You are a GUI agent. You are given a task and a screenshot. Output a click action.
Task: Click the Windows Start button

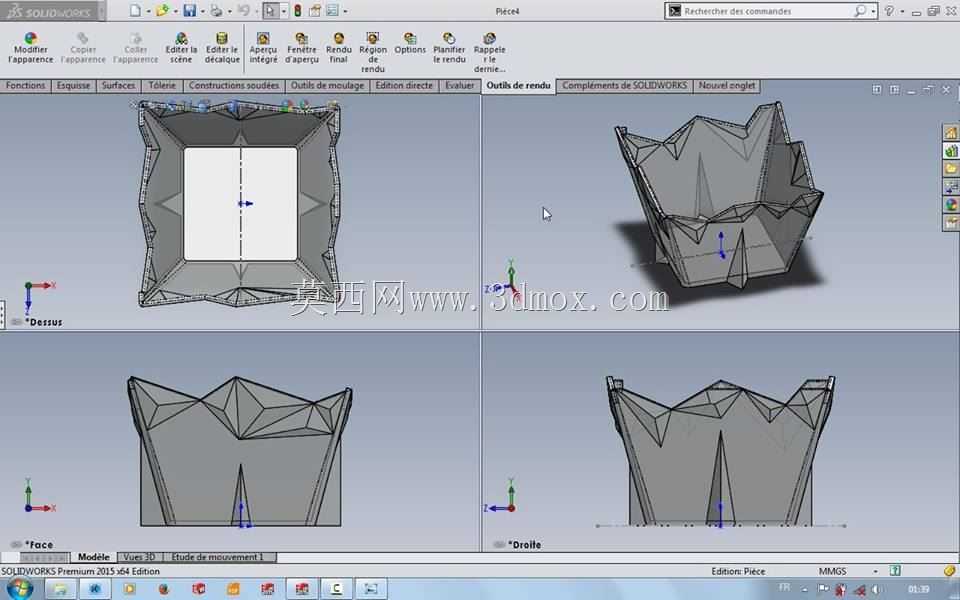[x=19, y=589]
